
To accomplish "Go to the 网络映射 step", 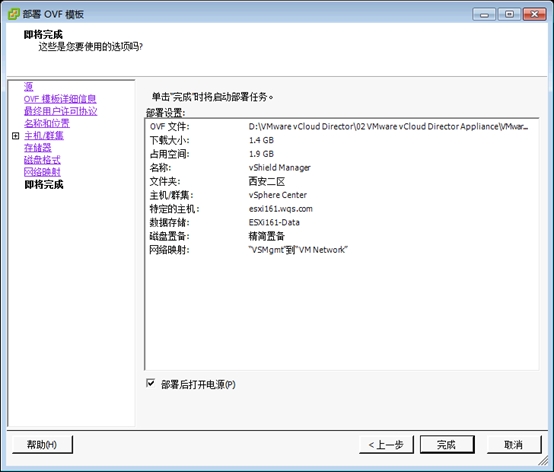I will click(42, 172).
